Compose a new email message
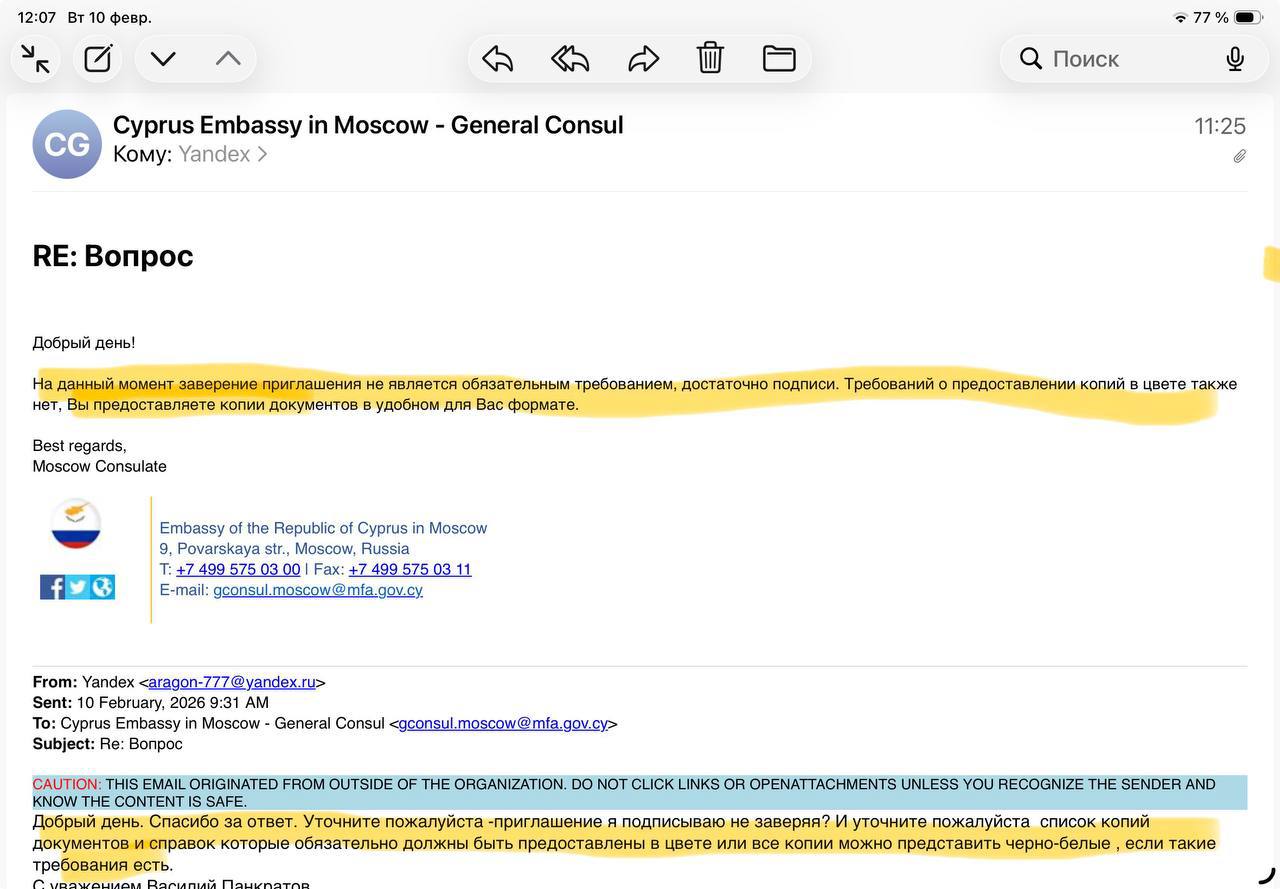Image resolution: width=1280 pixels, height=889 pixels. pyautogui.click(x=98, y=59)
